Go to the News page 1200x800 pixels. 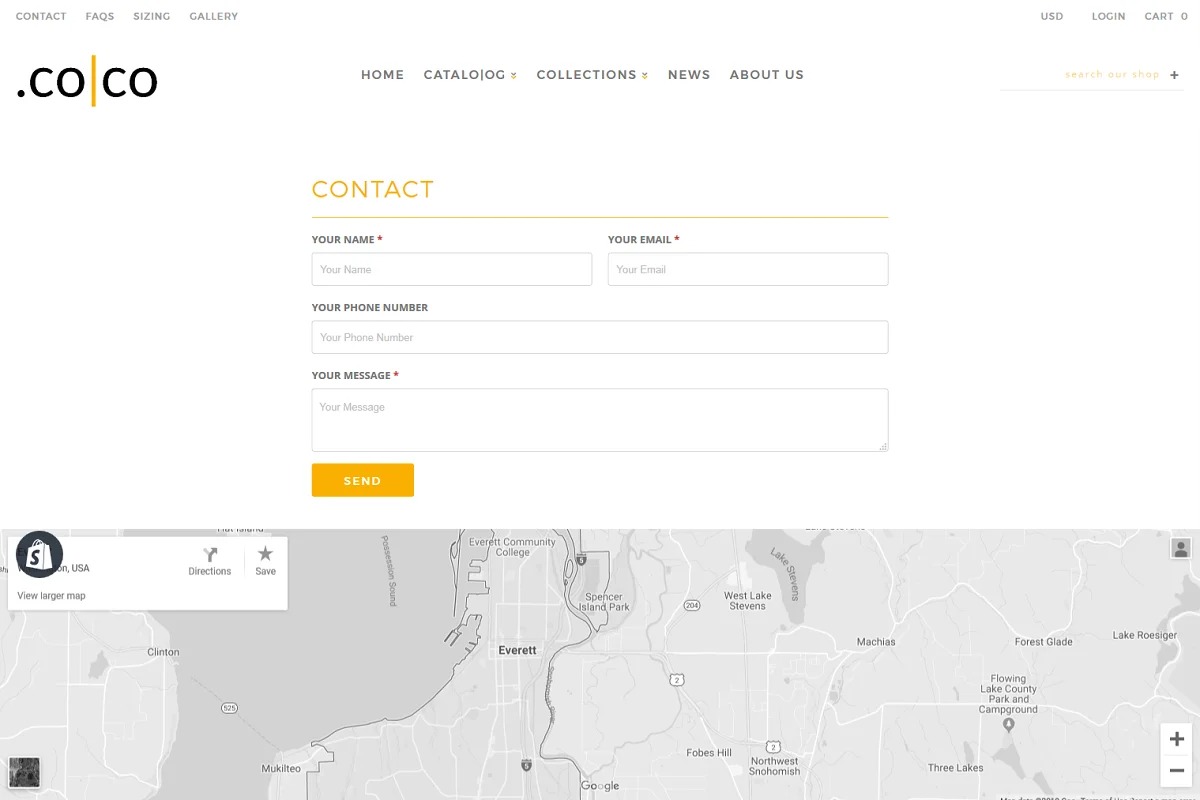pyautogui.click(x=689, y=75)
